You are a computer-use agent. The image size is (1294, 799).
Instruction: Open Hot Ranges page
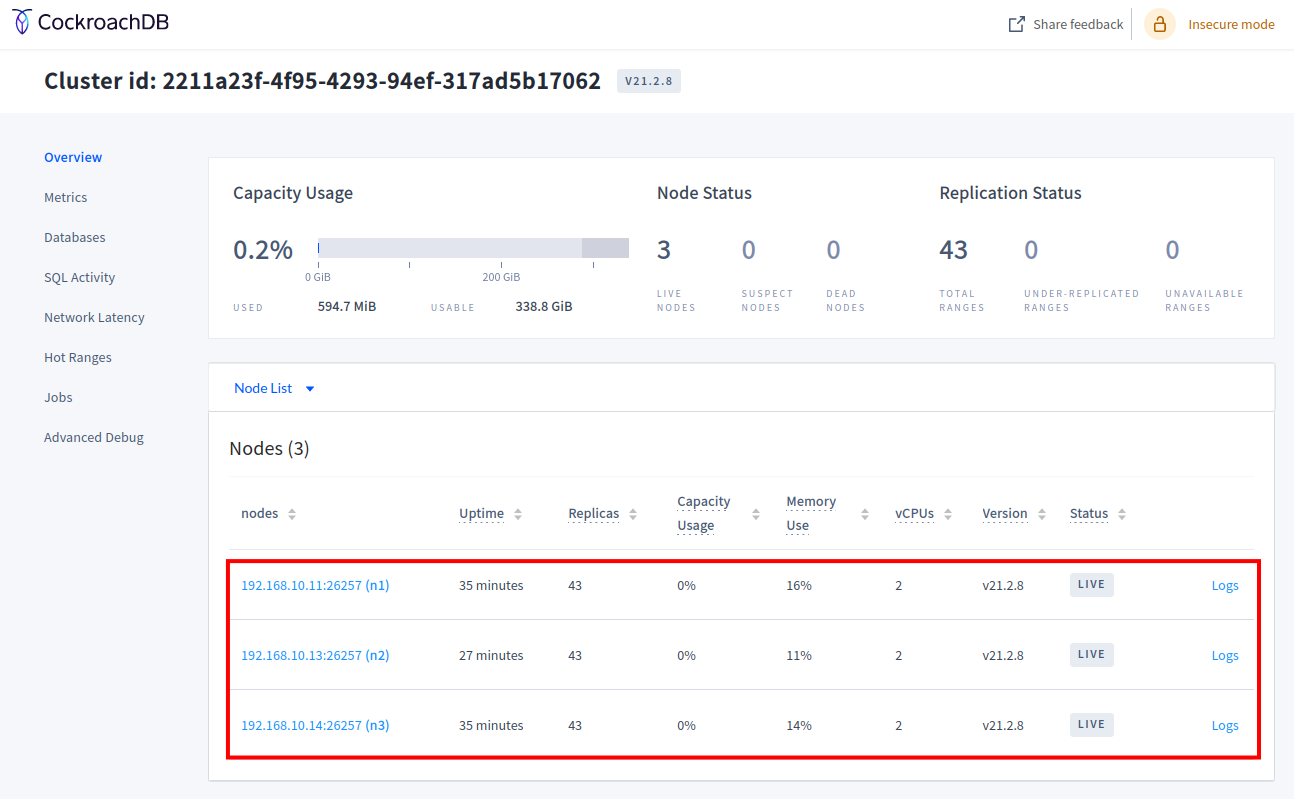coord(78,357)
